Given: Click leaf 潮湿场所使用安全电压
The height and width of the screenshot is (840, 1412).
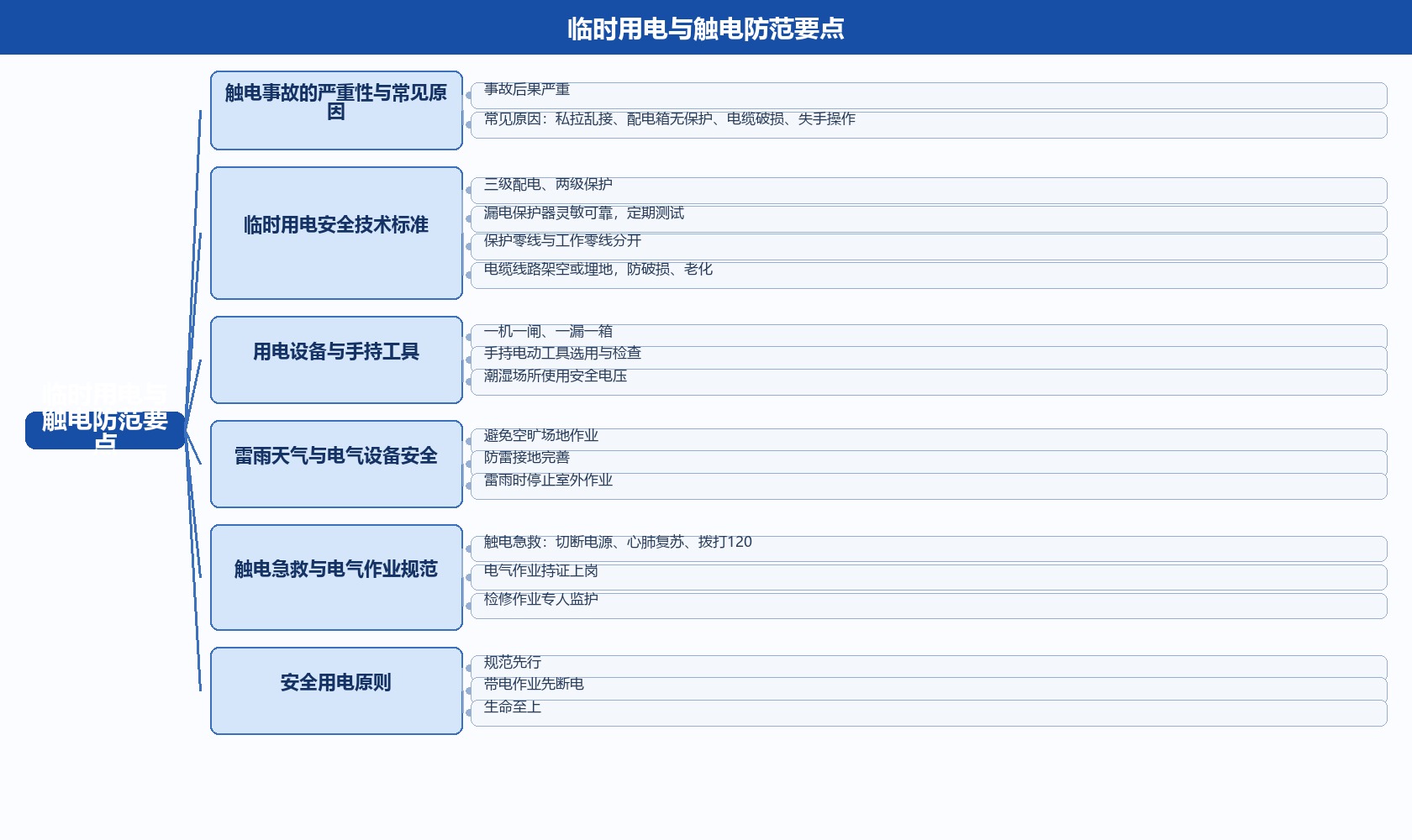Looking at the screenshot, I should [x=929, y=382].
